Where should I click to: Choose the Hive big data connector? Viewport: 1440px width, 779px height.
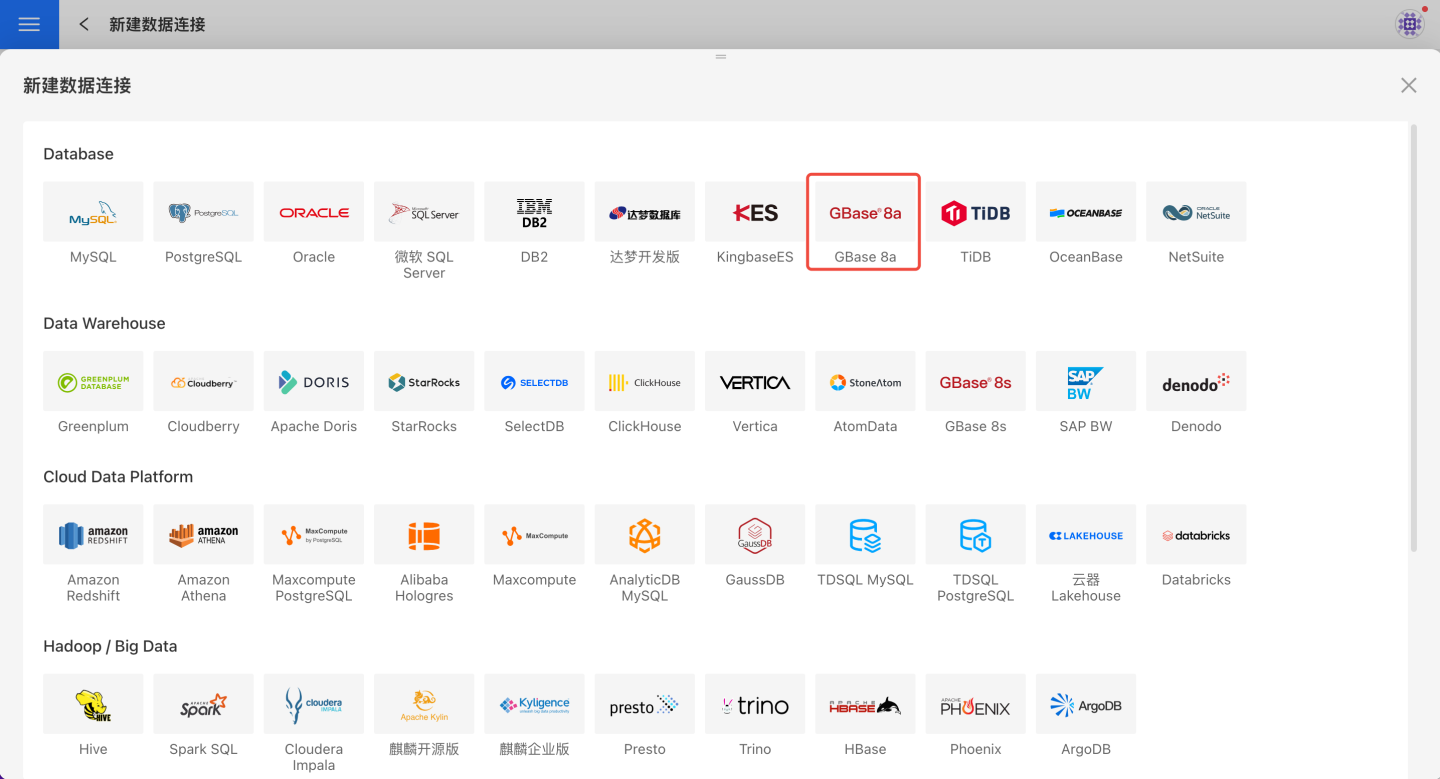click(93, 705)
